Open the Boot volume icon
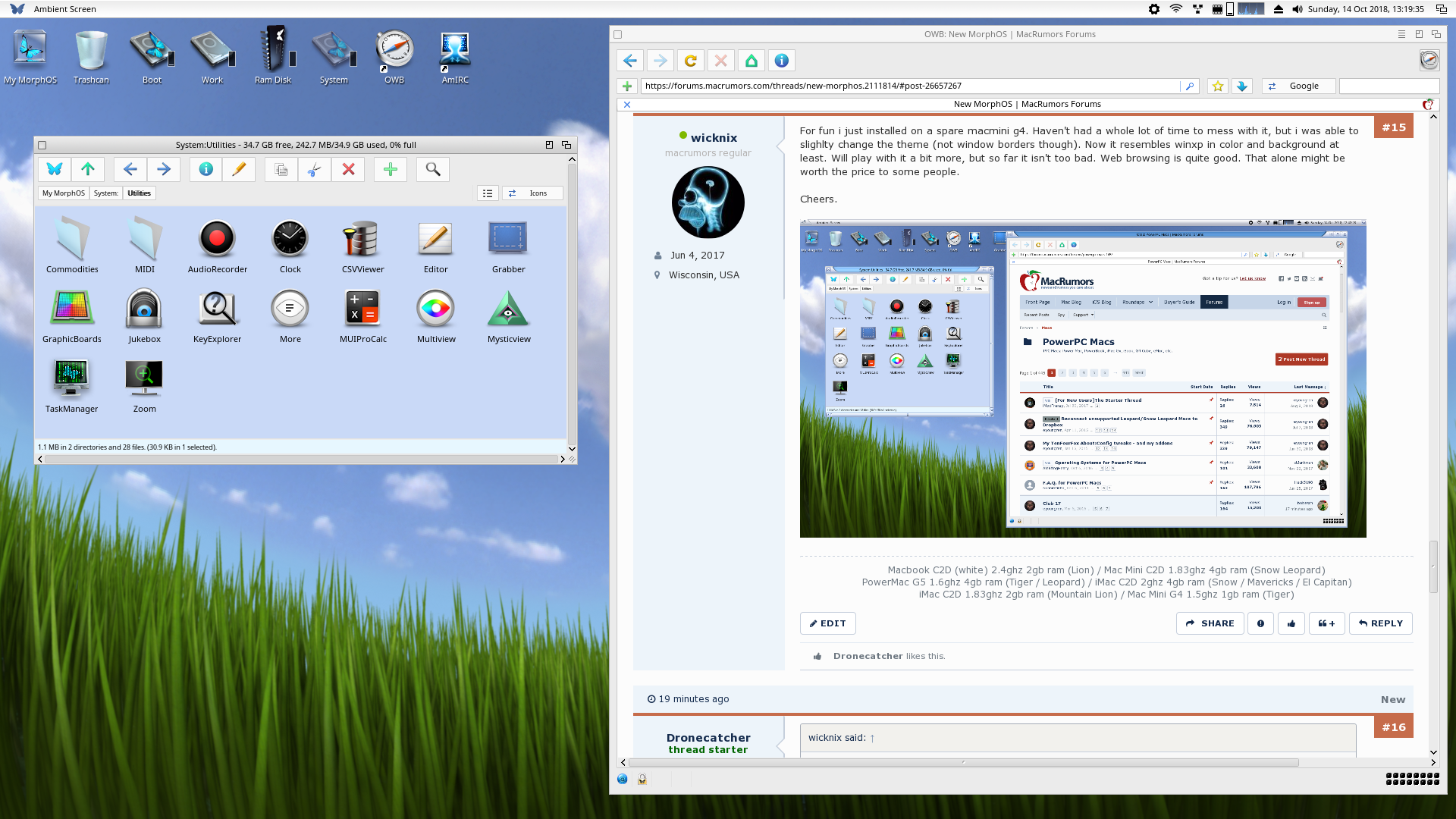 click(x=152, y=57)
